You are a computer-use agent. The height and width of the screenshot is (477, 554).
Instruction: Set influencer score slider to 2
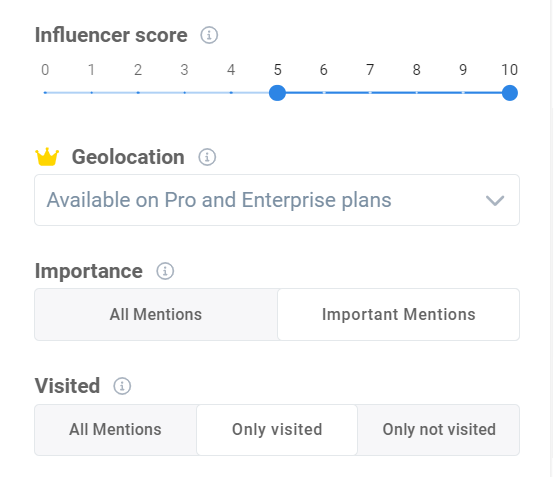point(138,93)
